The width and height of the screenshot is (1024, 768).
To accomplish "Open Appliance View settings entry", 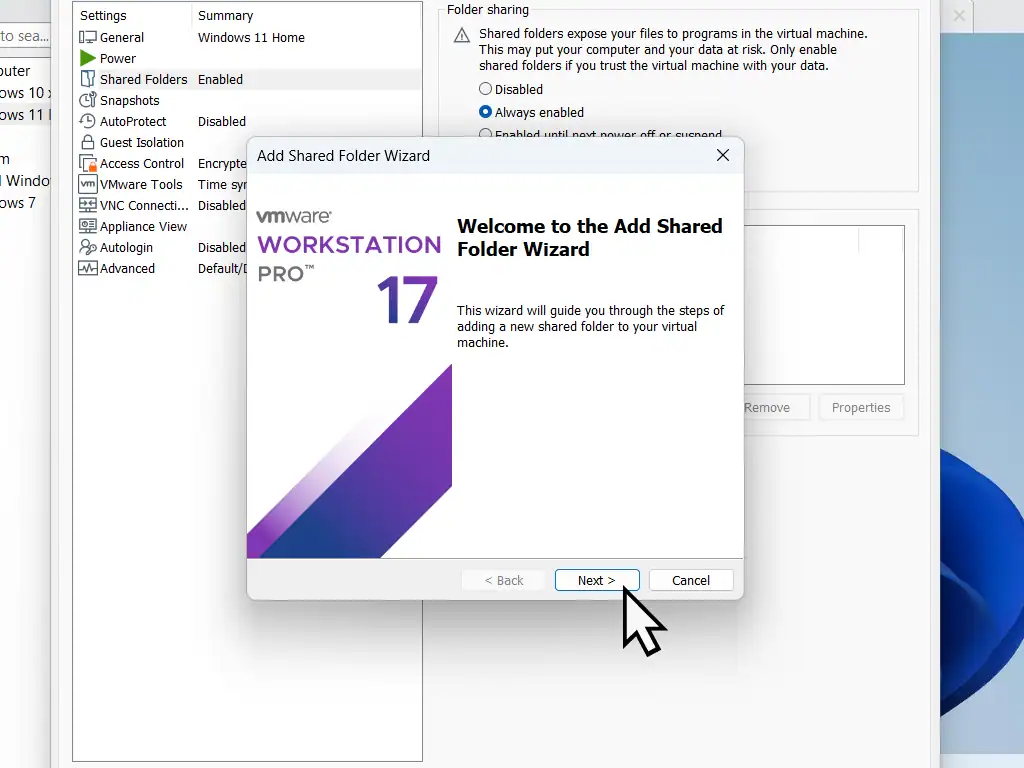I will click(161, 226).
